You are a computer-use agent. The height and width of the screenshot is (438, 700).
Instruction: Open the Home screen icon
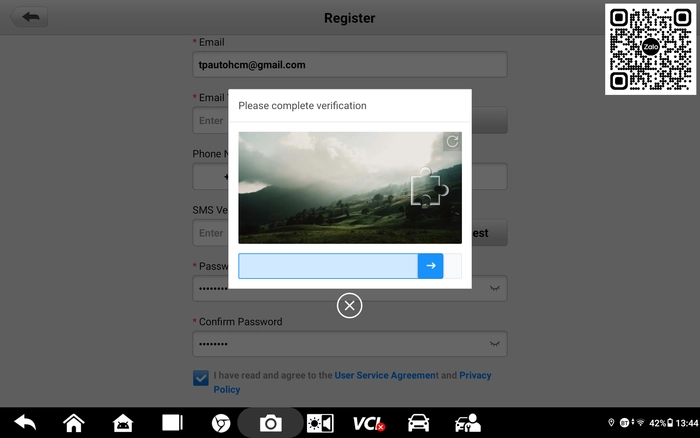(74, 423)
